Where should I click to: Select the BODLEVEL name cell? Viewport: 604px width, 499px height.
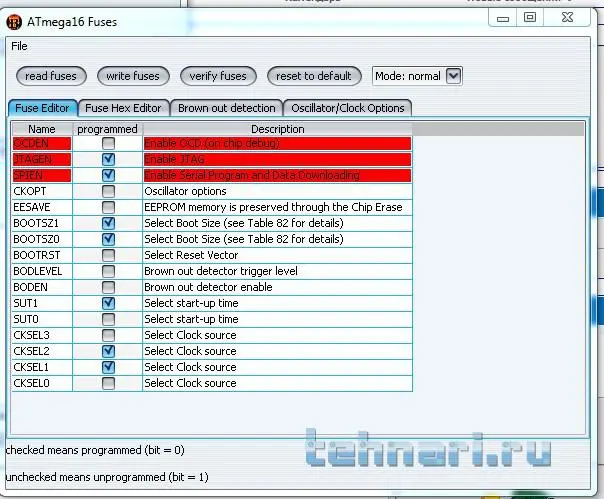[x=42, y=271]
